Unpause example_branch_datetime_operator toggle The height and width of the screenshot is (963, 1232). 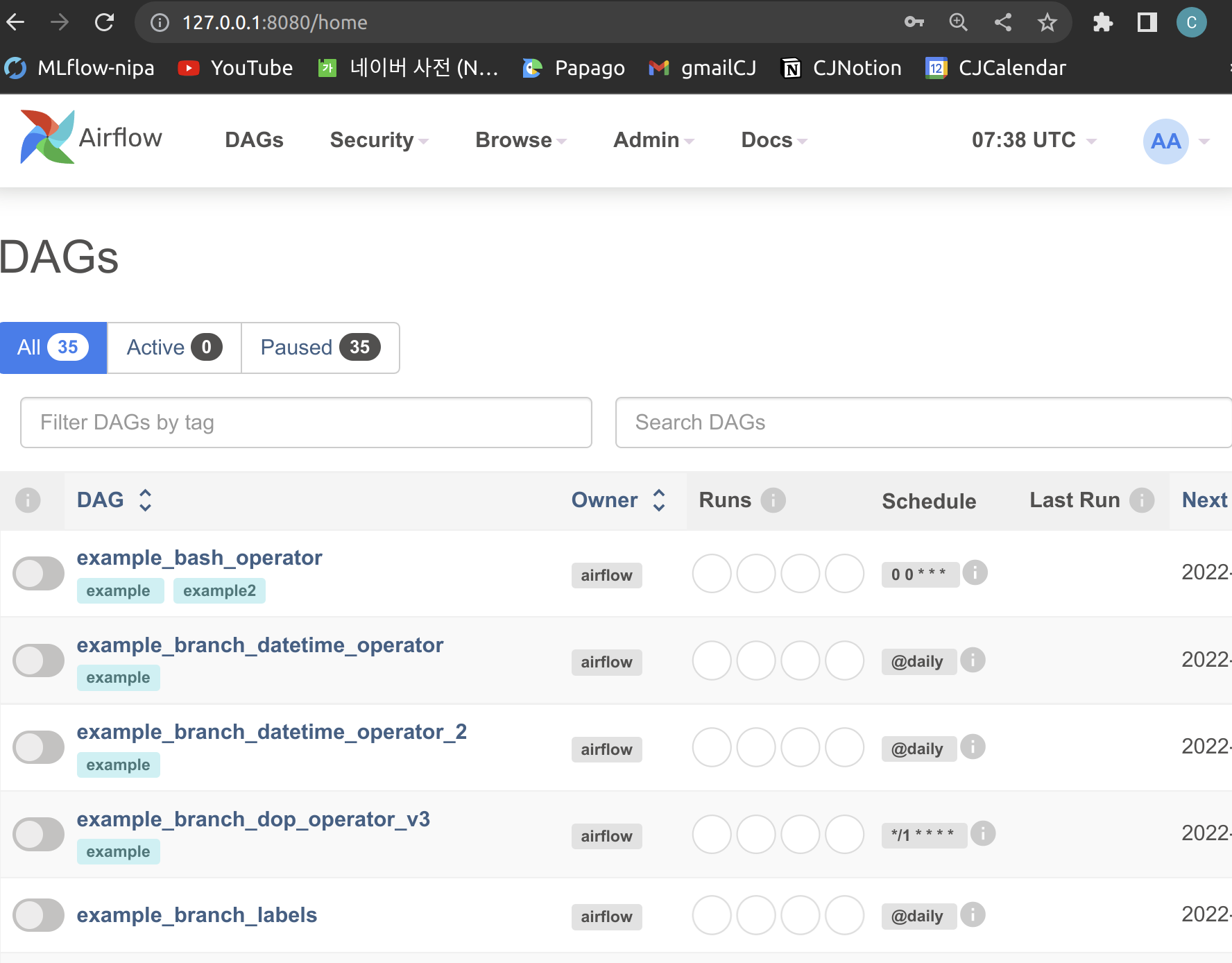coord(39,661)
